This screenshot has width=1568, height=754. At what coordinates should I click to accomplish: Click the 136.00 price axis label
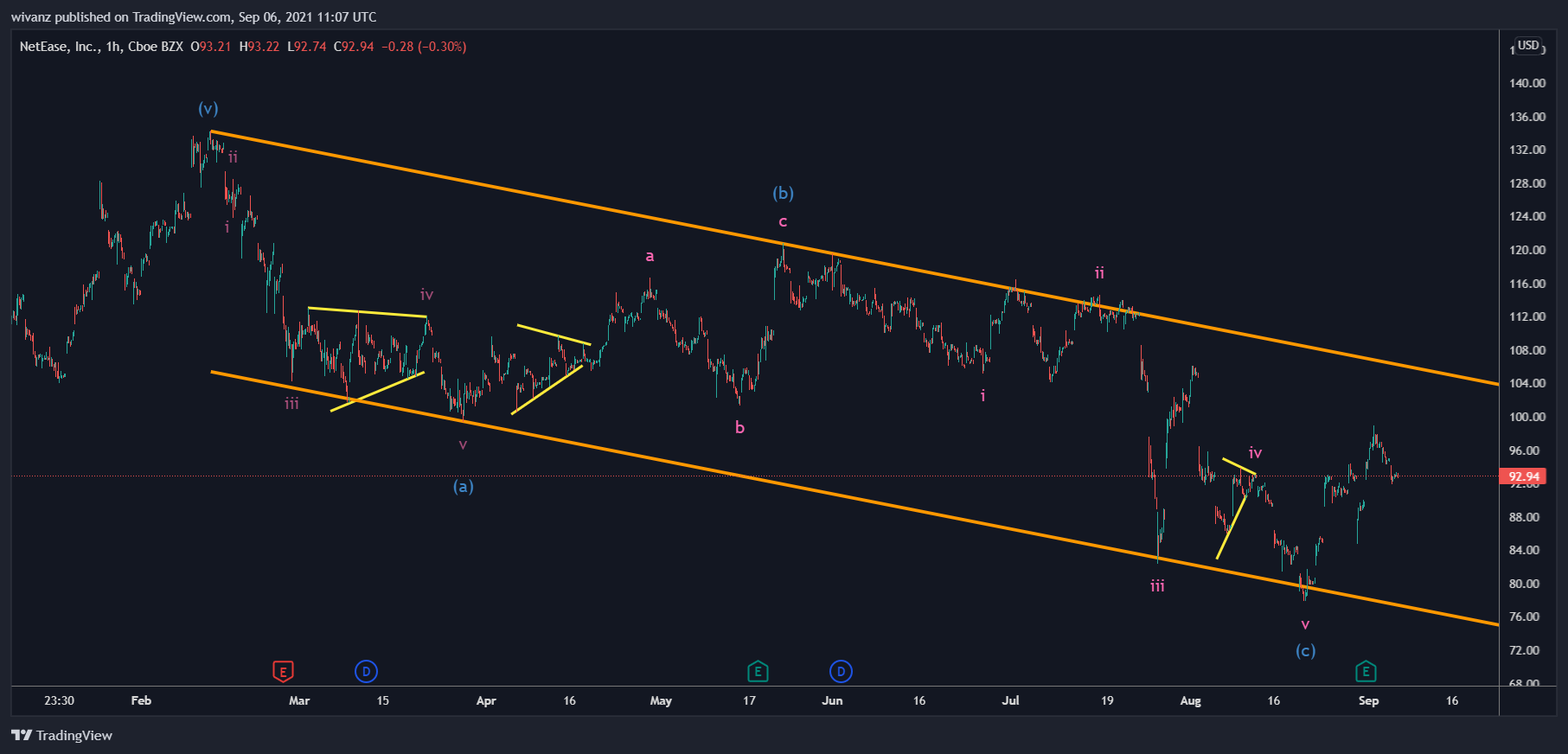pyautogui.click(x=1526, y=117)
